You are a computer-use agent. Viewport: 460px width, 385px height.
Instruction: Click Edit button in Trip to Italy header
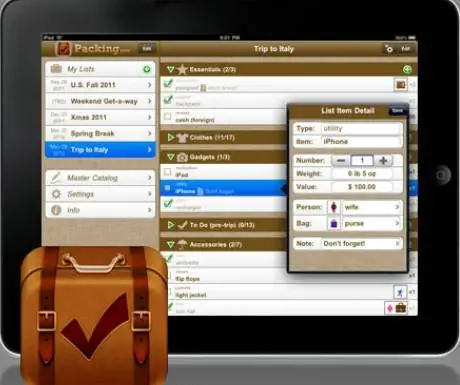(x=405, y=49)
